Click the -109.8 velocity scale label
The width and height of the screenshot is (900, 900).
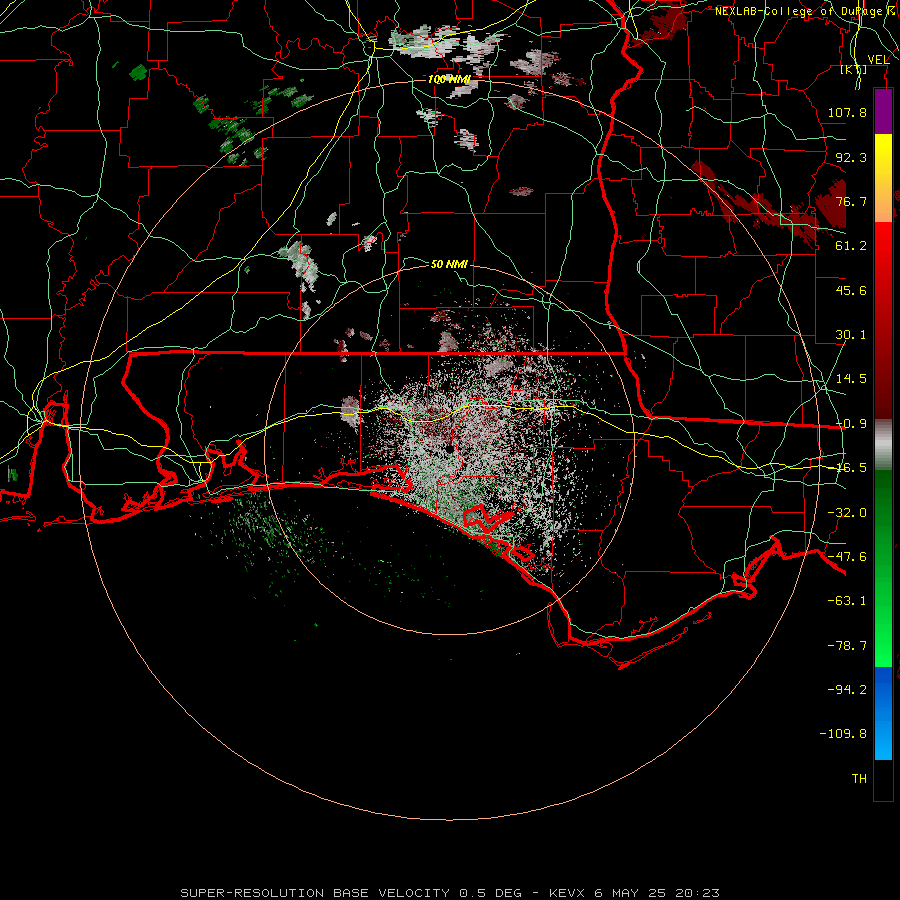(843, 734)
